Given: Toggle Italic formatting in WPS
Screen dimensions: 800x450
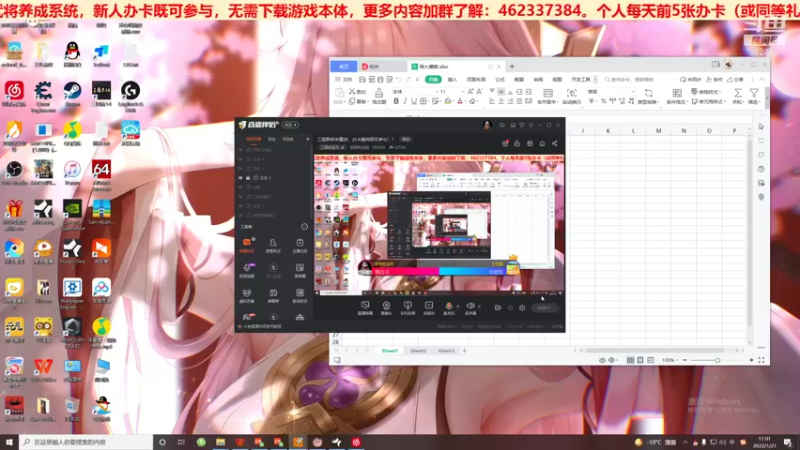Looking at the screenshot, I should pos(405,102).
